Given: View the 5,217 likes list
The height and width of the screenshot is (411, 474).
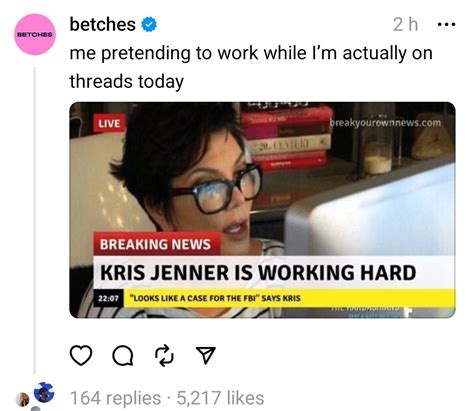Looking at the screenshot, I should pos(220,398).
